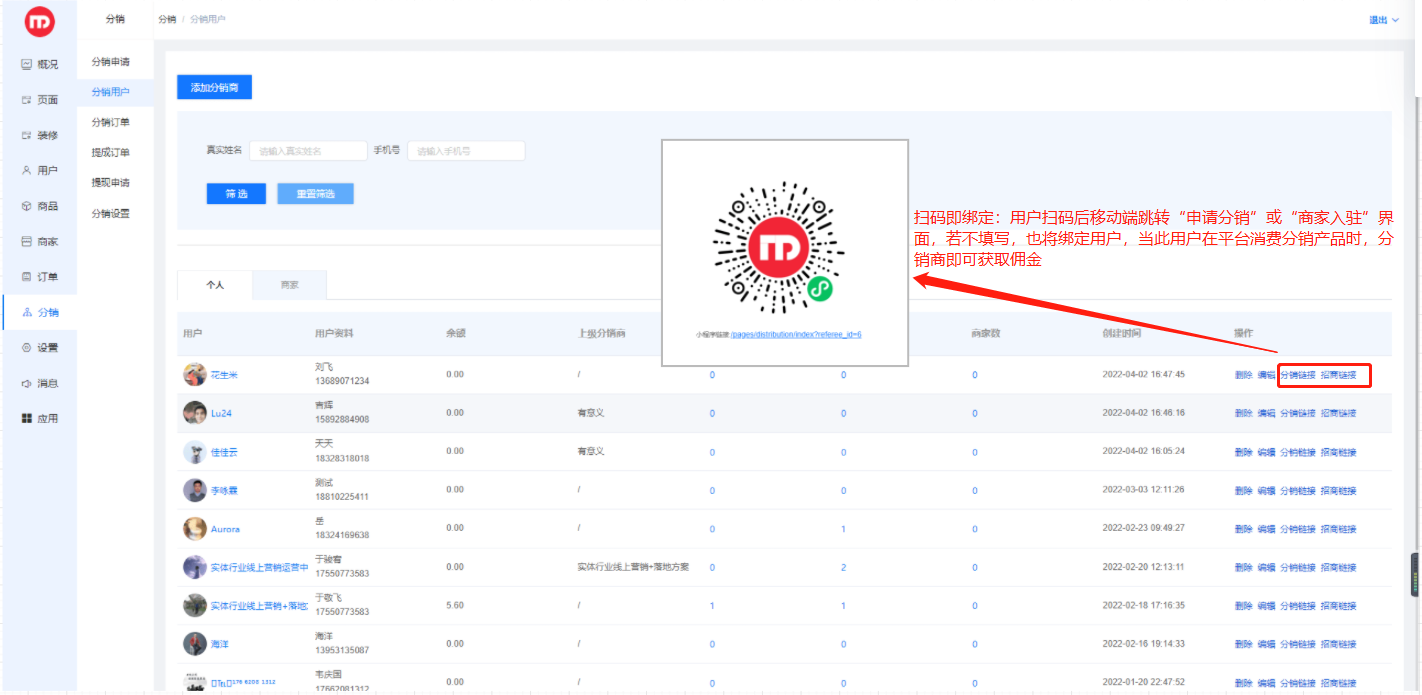Screen dimensions: 1422x695
Task: Open user name link Lu24
Action: [221, 413]
